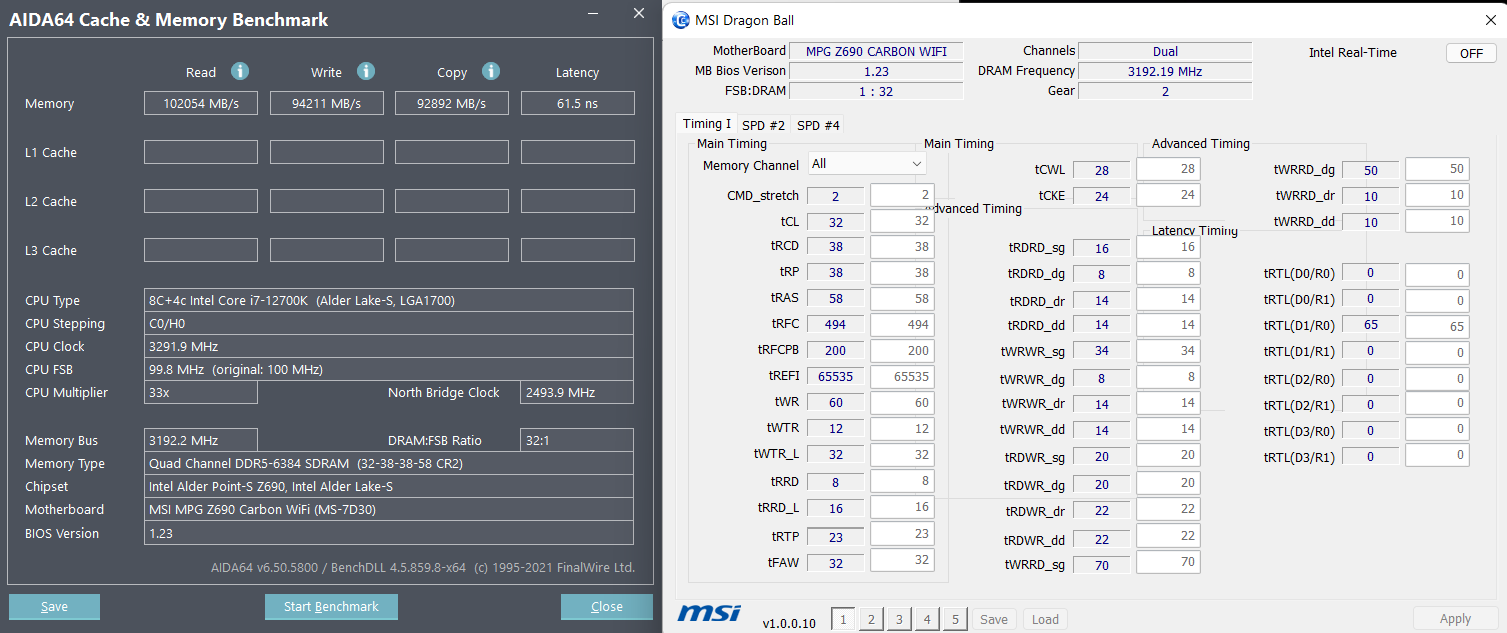Click the tCKE input field
Viewport: 1507px width, 633px height.
tap(1168, 195)
